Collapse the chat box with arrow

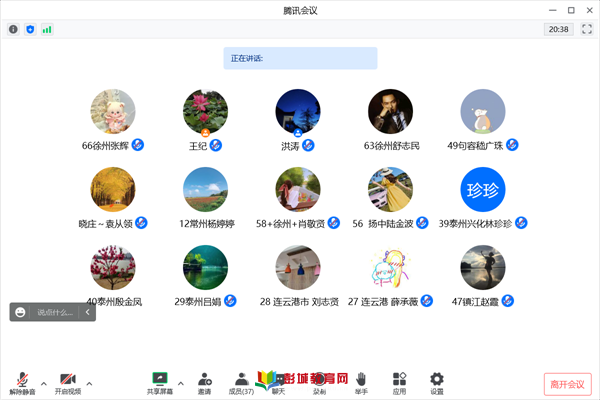[x=87, y=312]
